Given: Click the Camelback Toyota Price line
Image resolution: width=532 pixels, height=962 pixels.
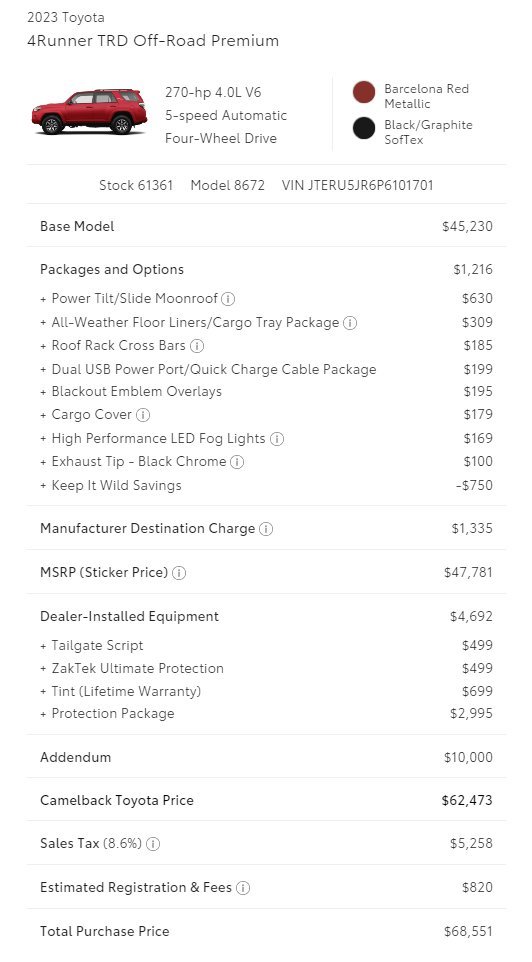Looking at the screenshot, I should tap(266, 800).
